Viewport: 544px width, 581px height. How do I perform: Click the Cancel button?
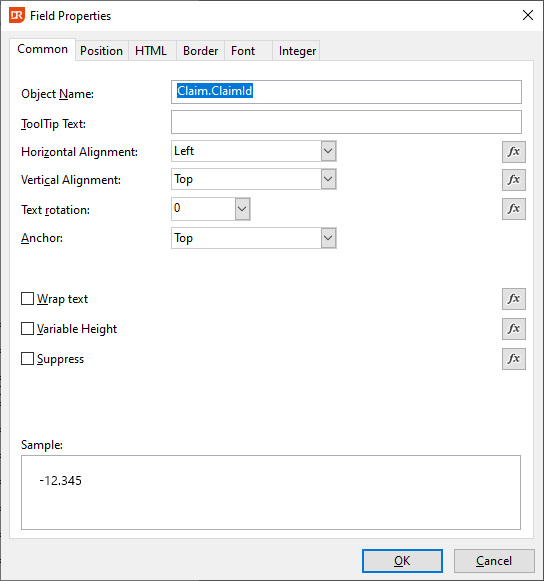[x=494, y=561]
